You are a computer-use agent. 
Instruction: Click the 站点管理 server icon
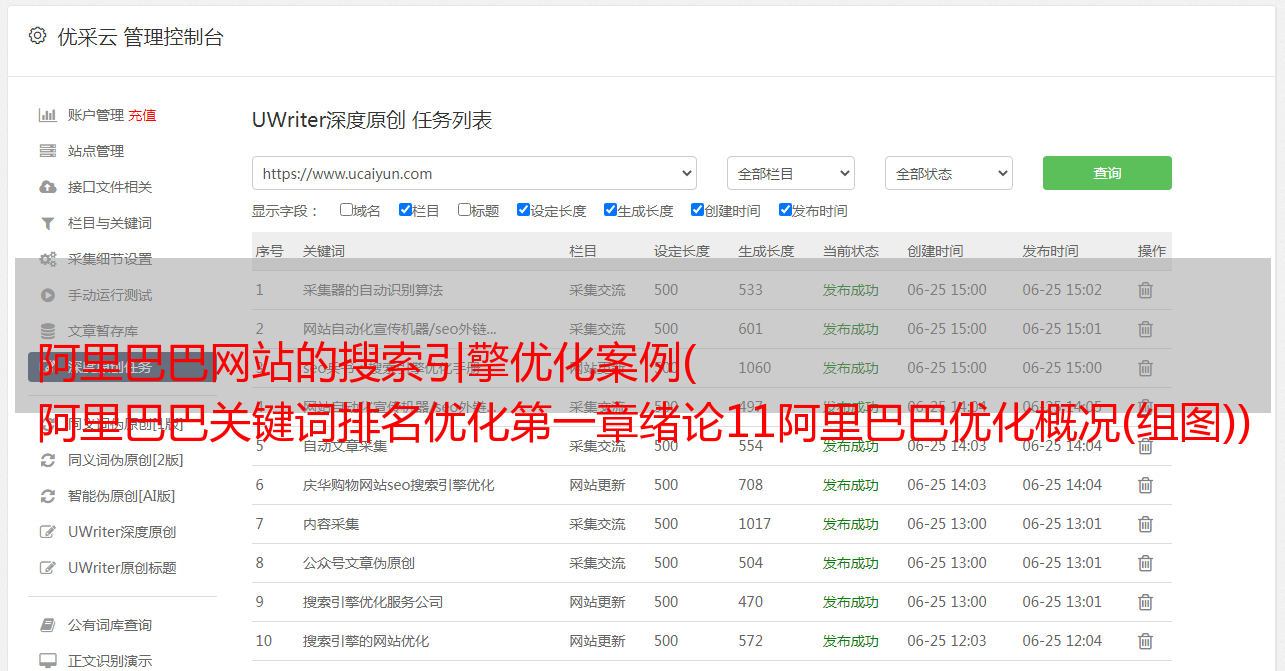pyautogui.click(x=47, y=151)
